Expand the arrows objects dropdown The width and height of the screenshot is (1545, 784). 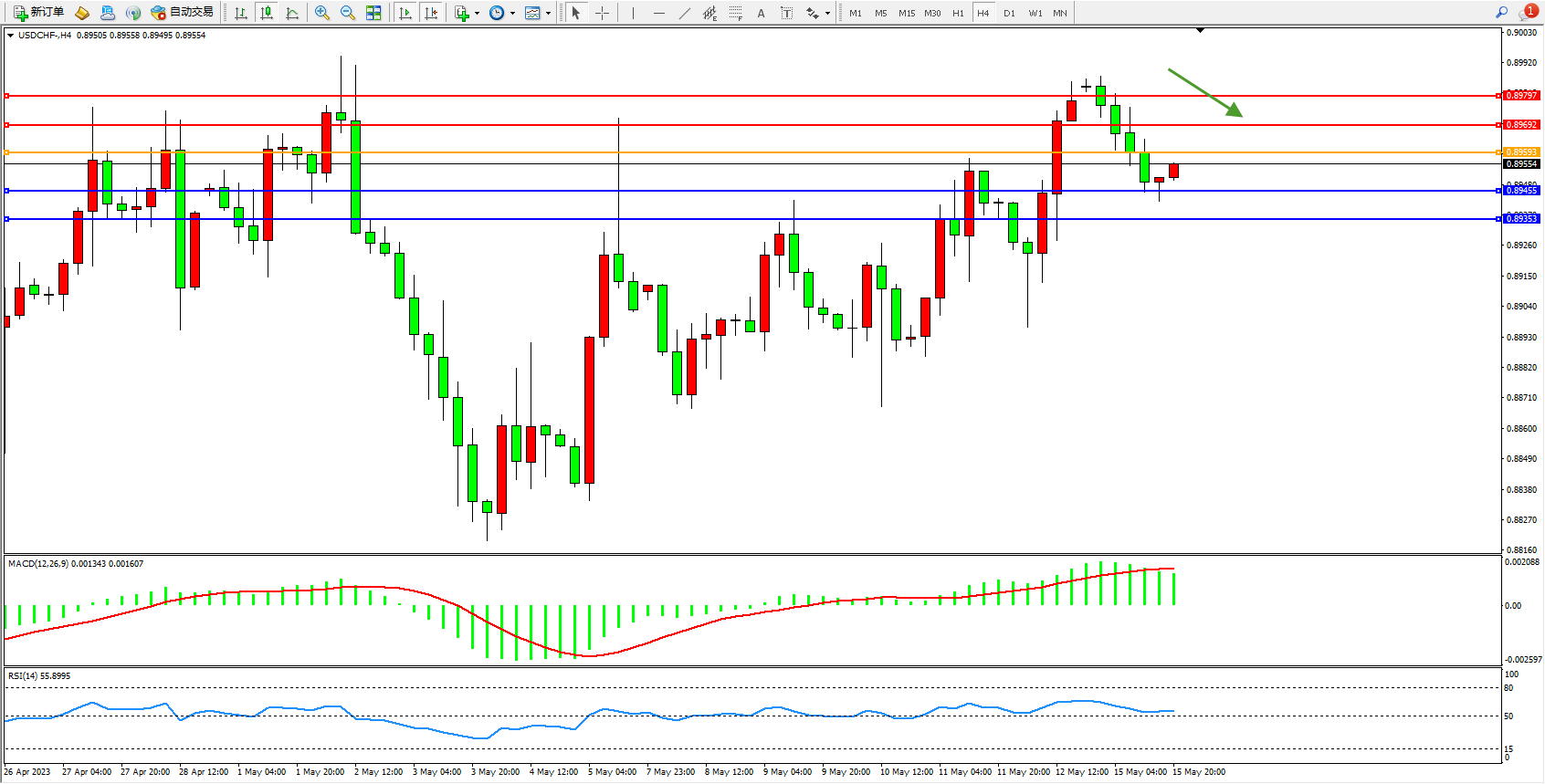(827, 13)
